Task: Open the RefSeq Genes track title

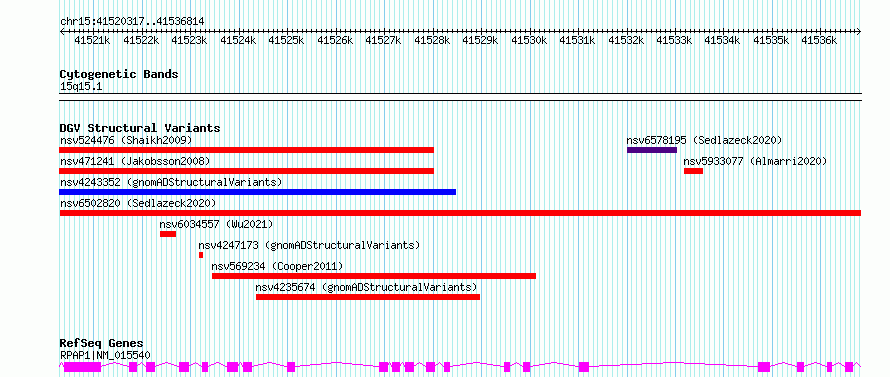Action: click(x=102, y=344)
